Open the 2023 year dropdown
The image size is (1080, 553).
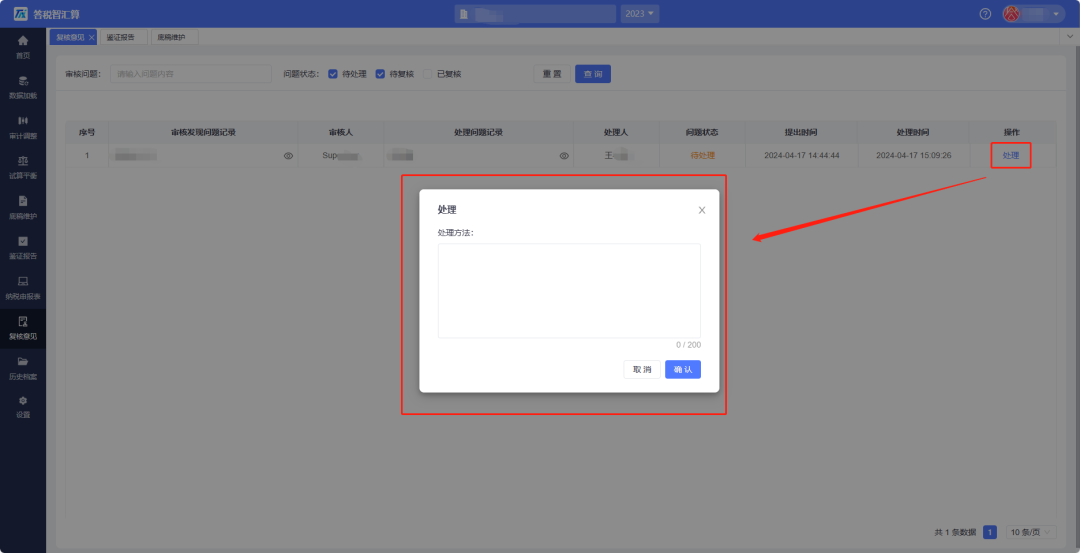[640, 14]
